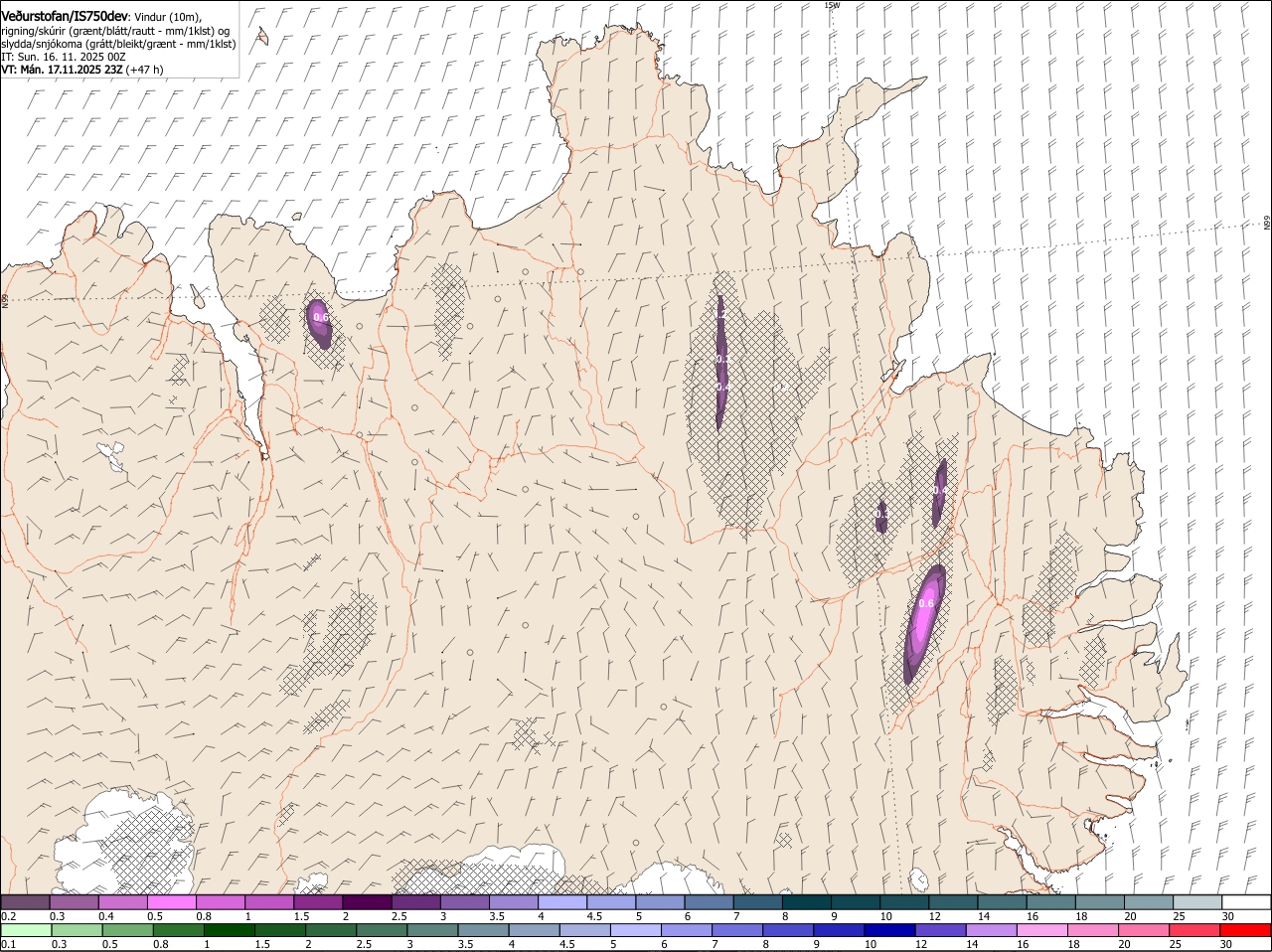
Task: Click the top legend swatch between 12 and 14
Action: pyautogui.click(x=953, y=902)
